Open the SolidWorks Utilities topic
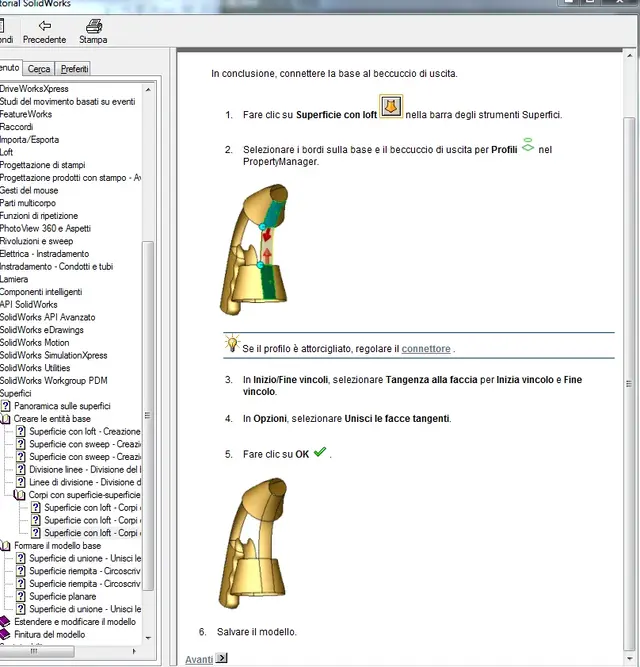 [x=35, y=368]
